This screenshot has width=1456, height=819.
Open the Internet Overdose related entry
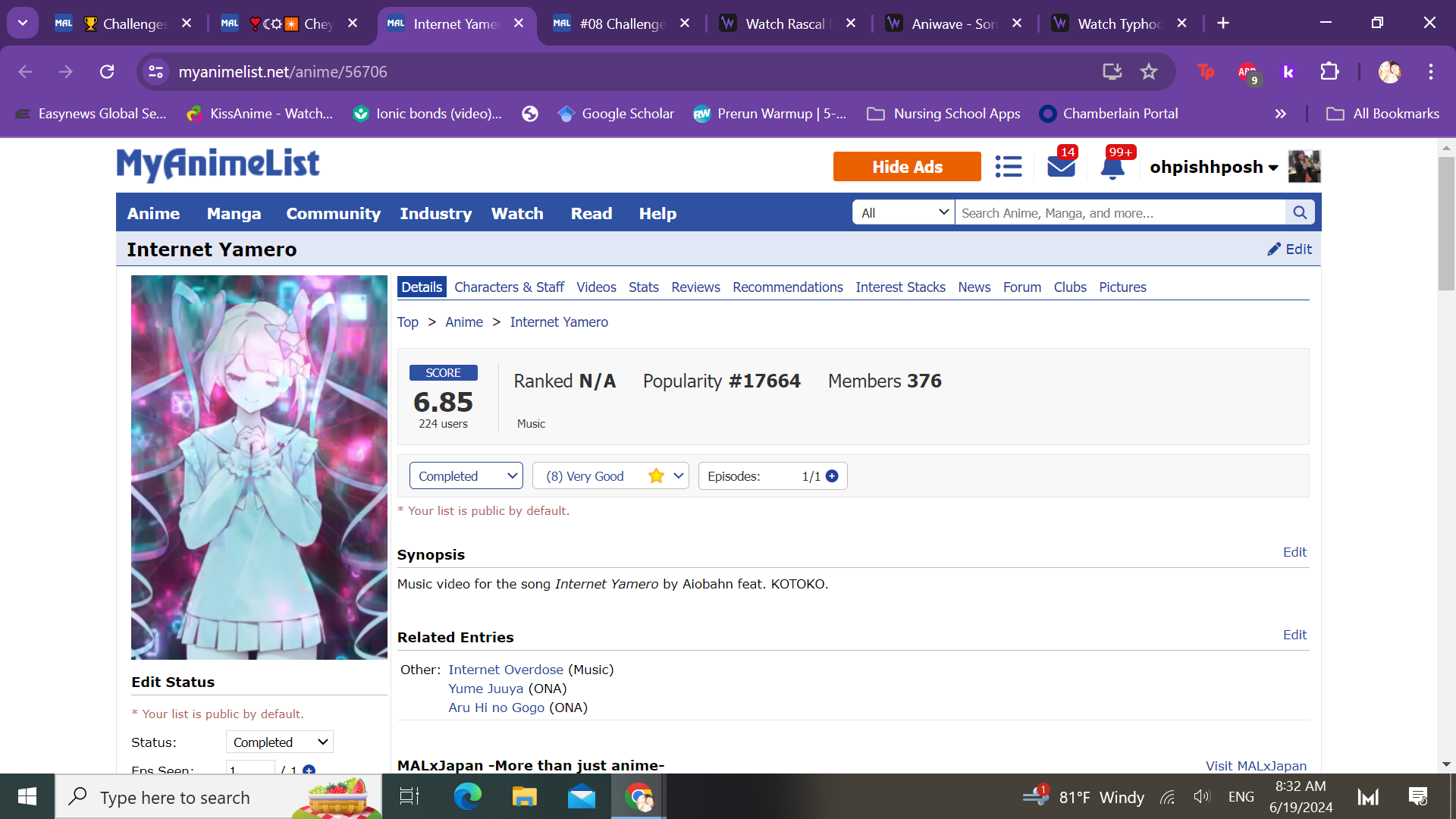(x=505, y=670)
